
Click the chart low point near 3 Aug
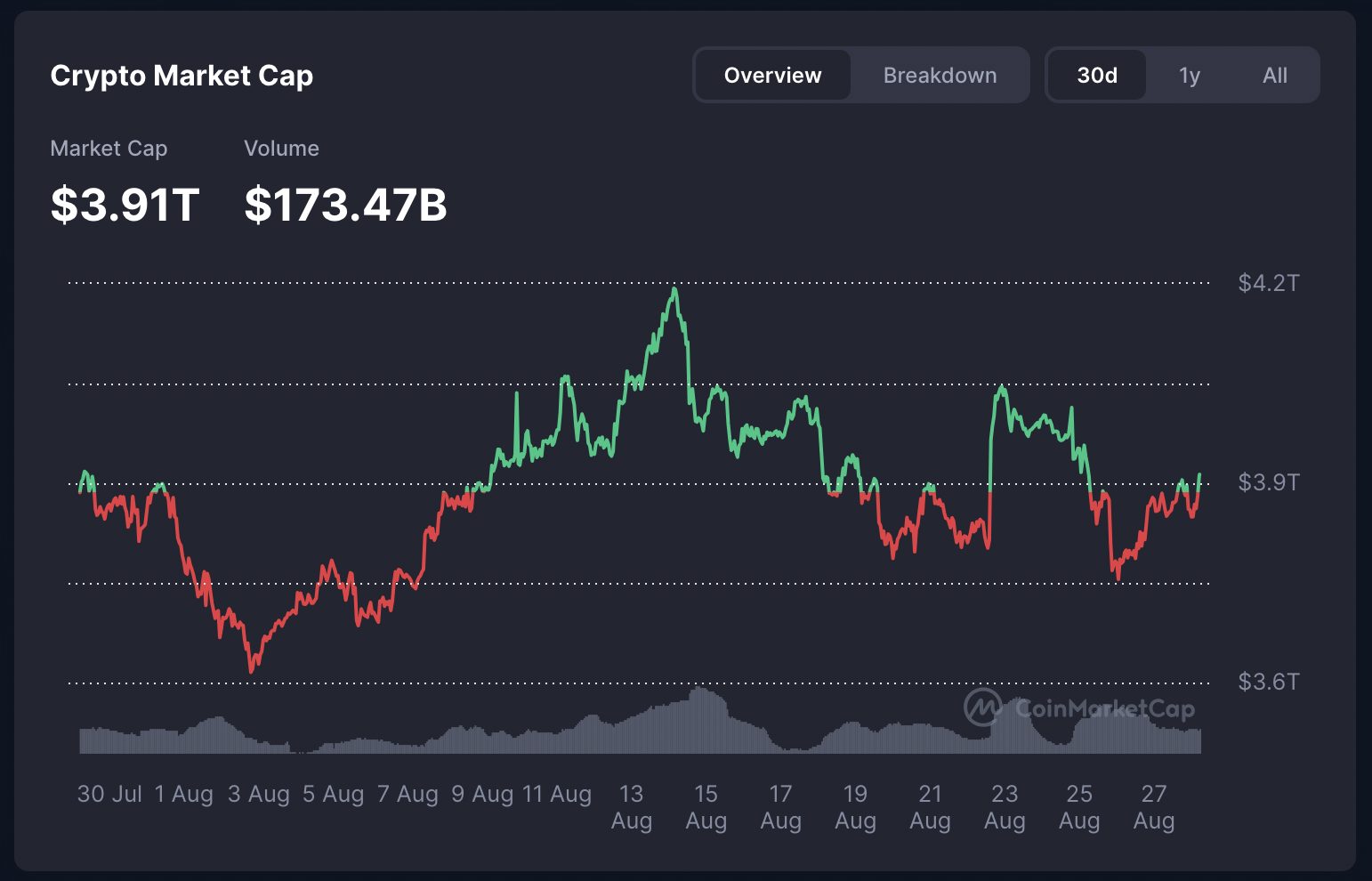[252, 670]
